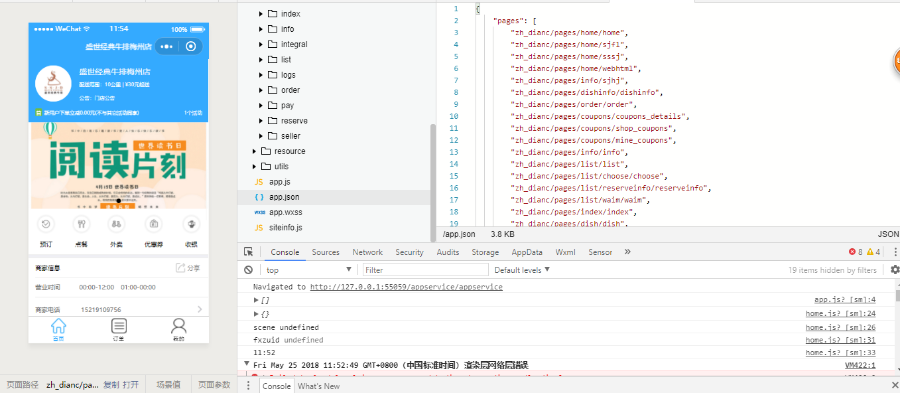This screenshot has width=900, height=393.
Task: Tap the profile tab icon in simulator
Action: 179,326
